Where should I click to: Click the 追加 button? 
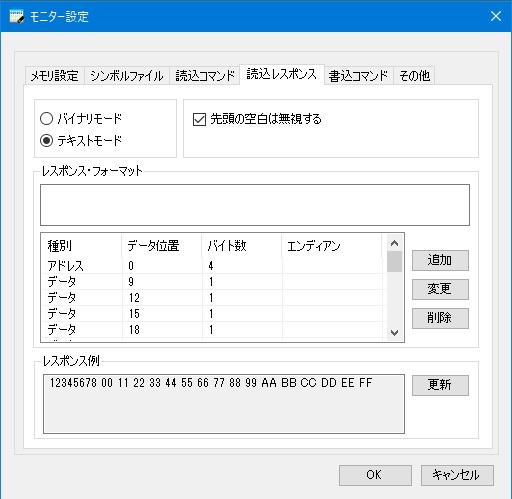click(x=440, y=260)
